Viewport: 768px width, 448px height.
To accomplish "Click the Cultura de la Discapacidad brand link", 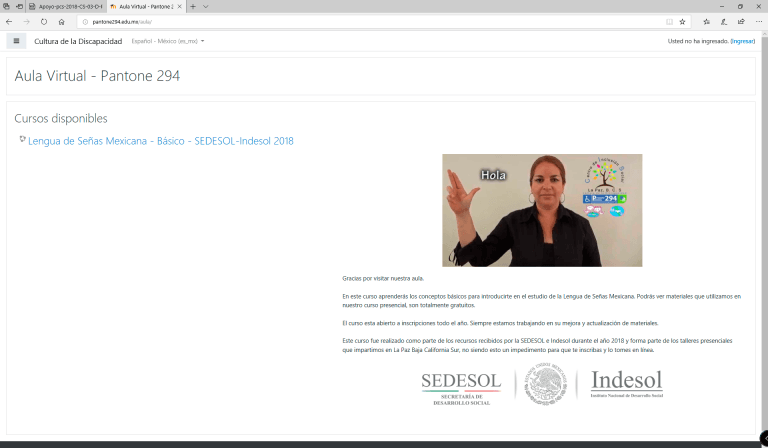I will pos(78,41).
